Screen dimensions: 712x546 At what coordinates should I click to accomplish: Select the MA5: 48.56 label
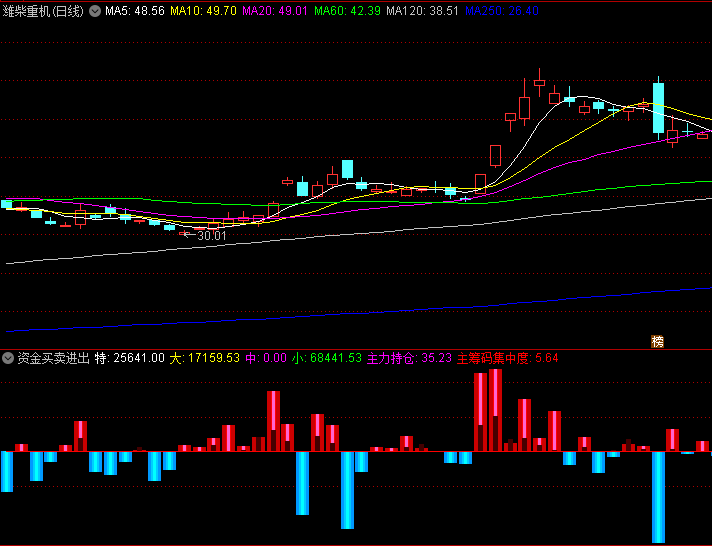135,11
